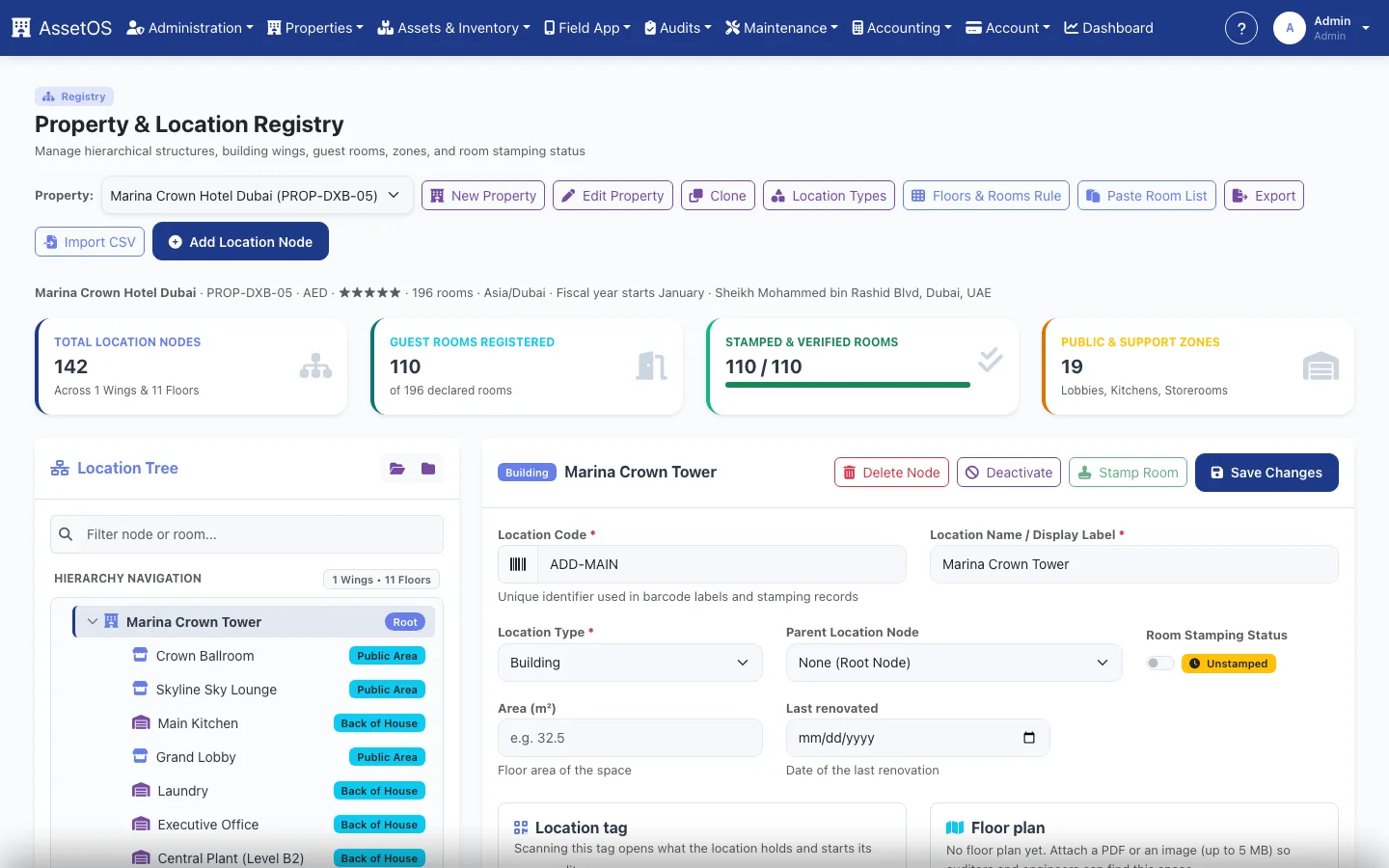
Task: Open the Maintenance menu
Action: pyautogui.click(x=781, y=28)
